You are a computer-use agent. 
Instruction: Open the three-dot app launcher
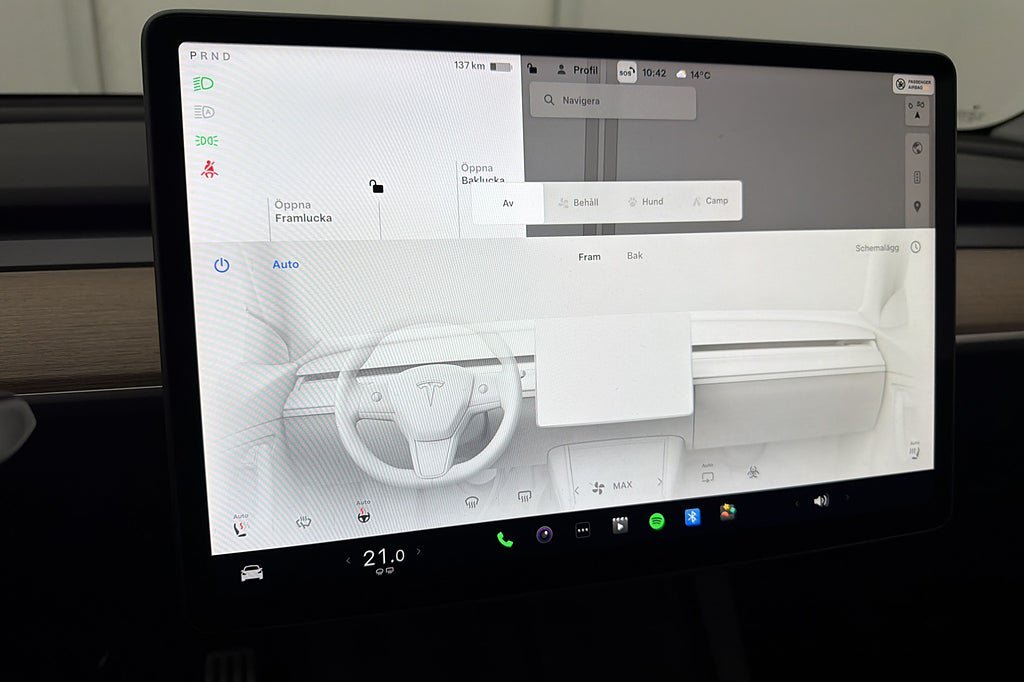583,530
